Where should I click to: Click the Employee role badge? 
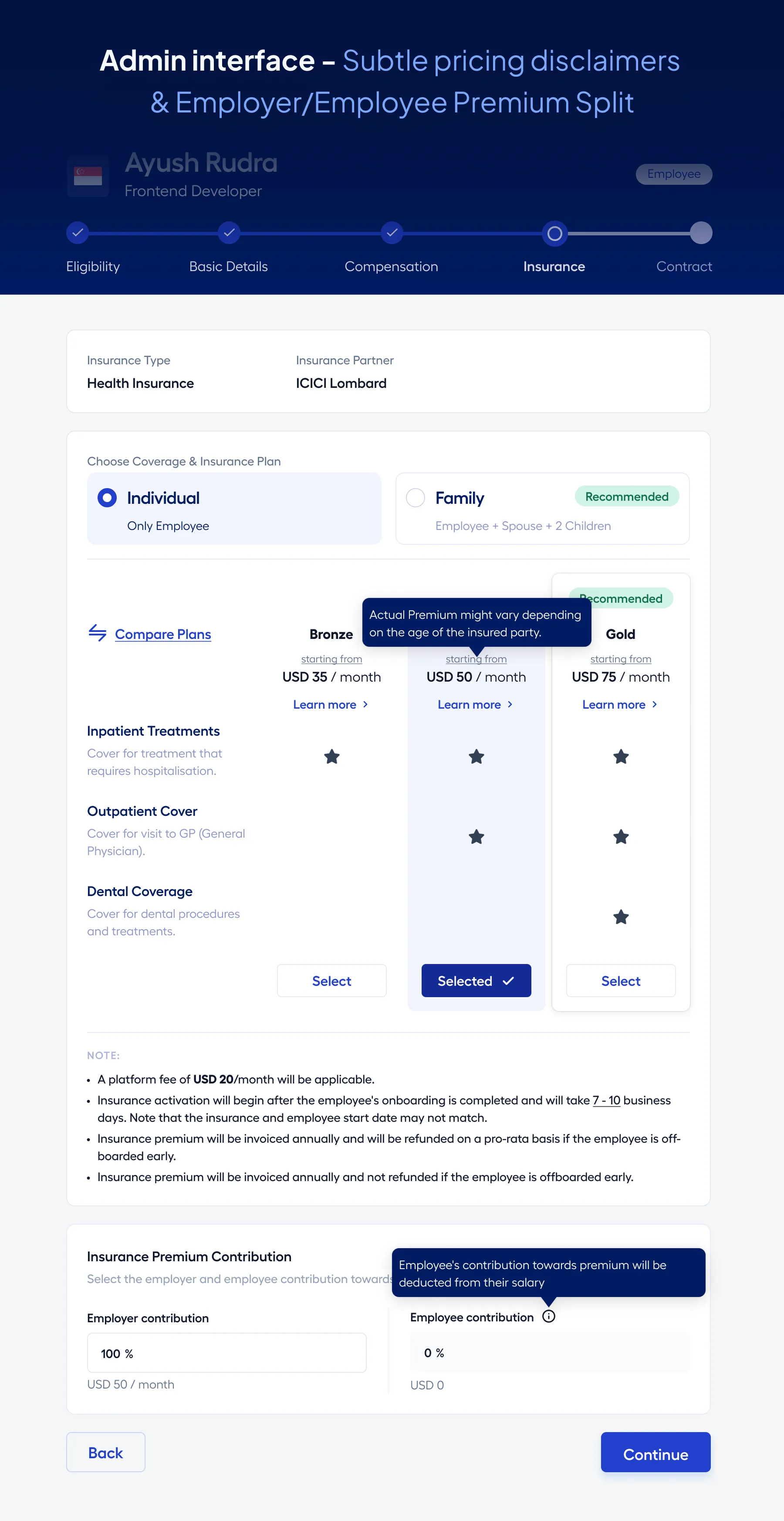click(x=674, y=174)
